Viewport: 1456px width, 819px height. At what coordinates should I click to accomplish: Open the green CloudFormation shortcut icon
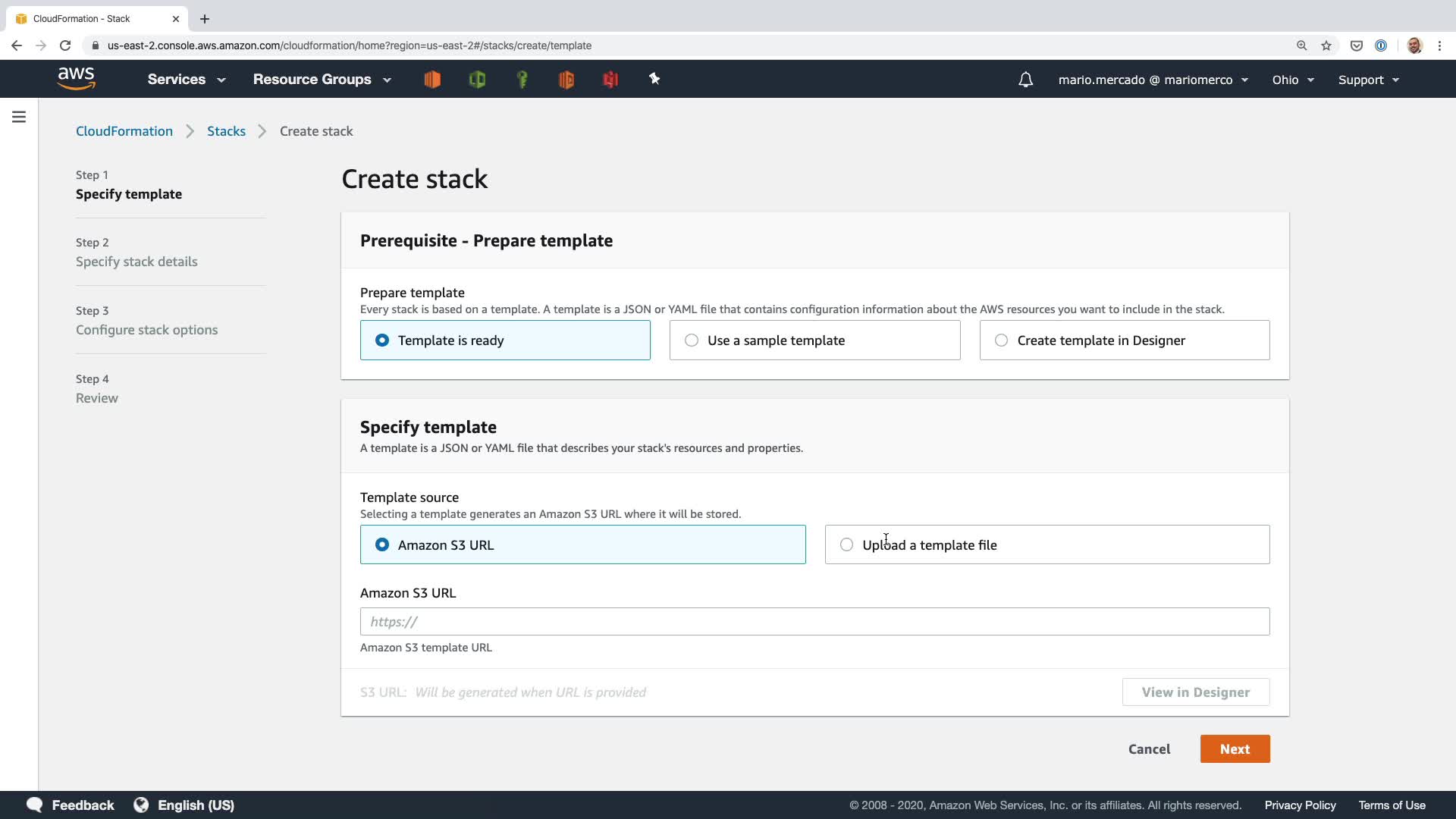[x=477, y=79]
